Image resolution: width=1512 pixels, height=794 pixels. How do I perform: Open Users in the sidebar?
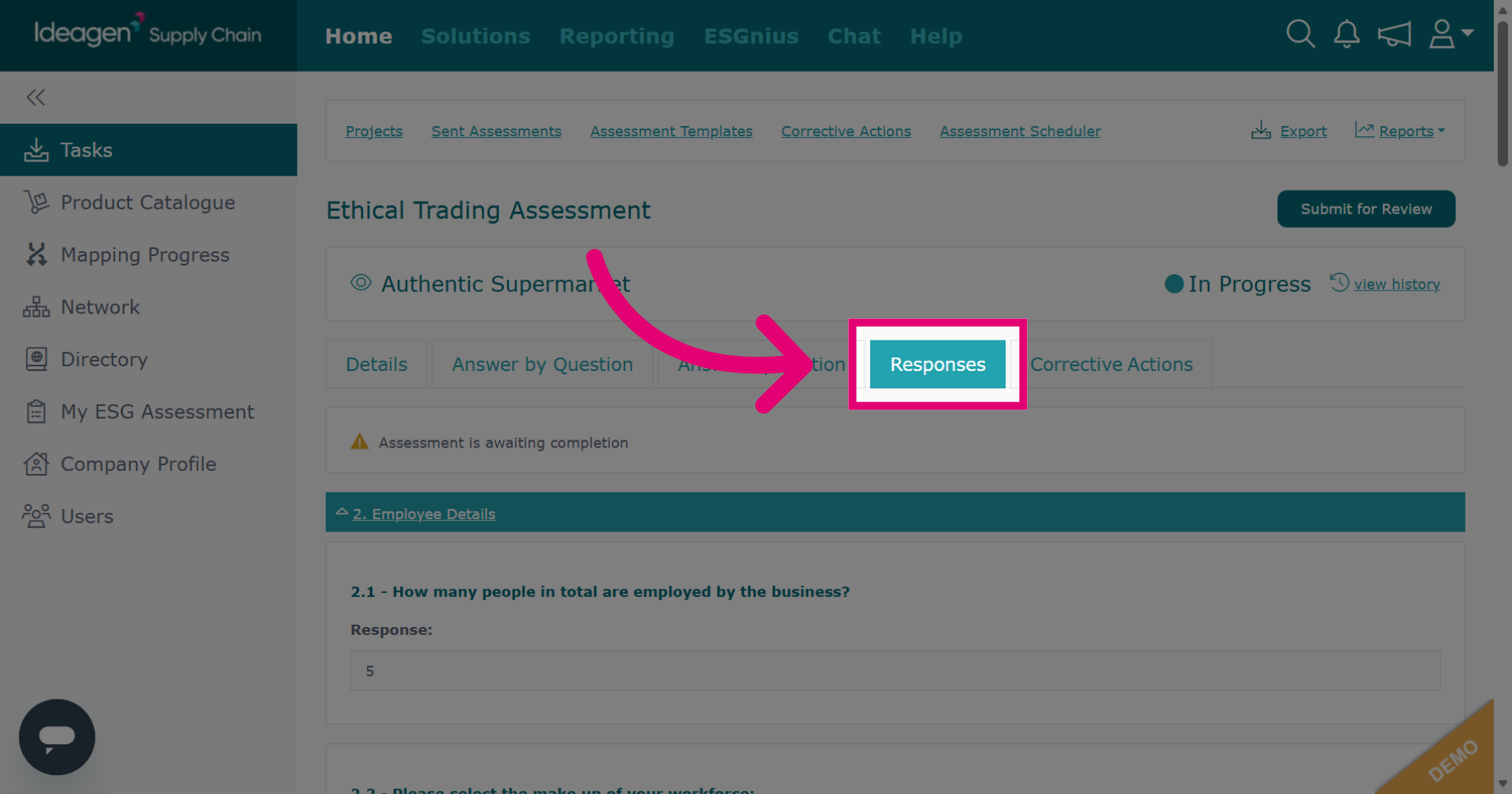click(148, 516)
